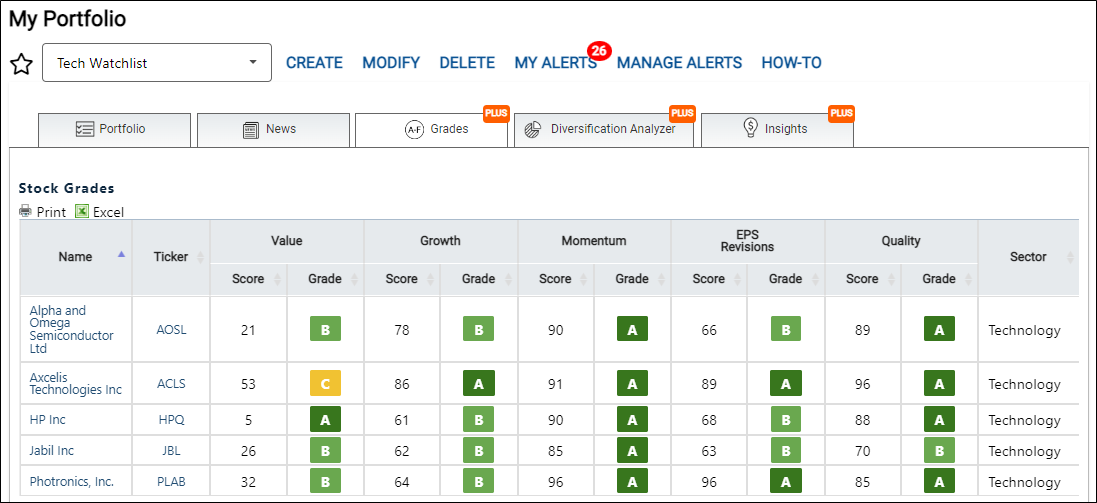Screen dimensions: 1097x503
Task: Sort by Growth Score column
Action: [402, 278]
